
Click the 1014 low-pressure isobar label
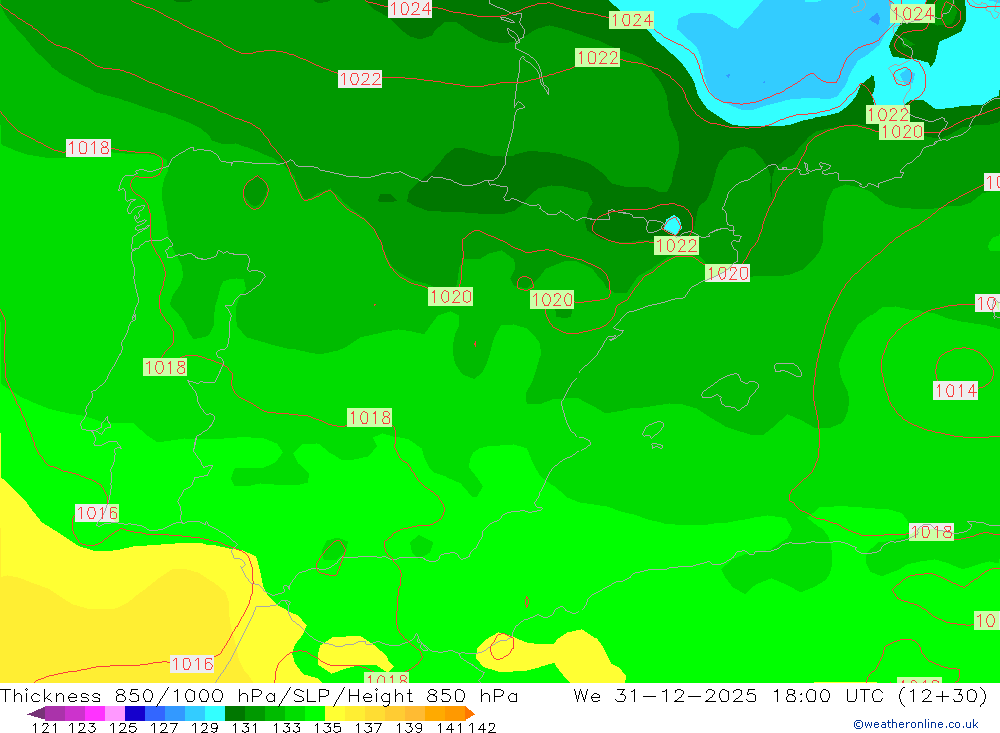955,390
